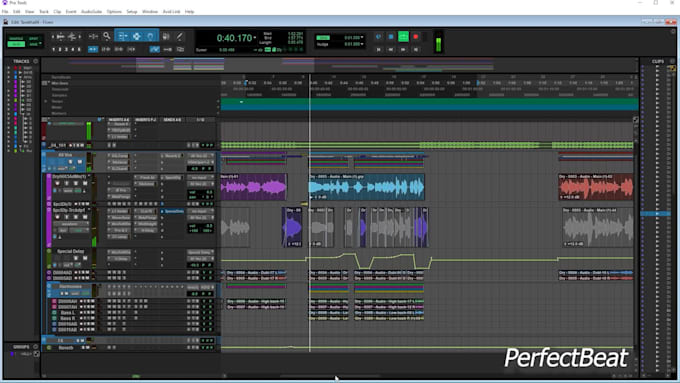
Task: Click the Rewind transport button
Action: [391, 50]
